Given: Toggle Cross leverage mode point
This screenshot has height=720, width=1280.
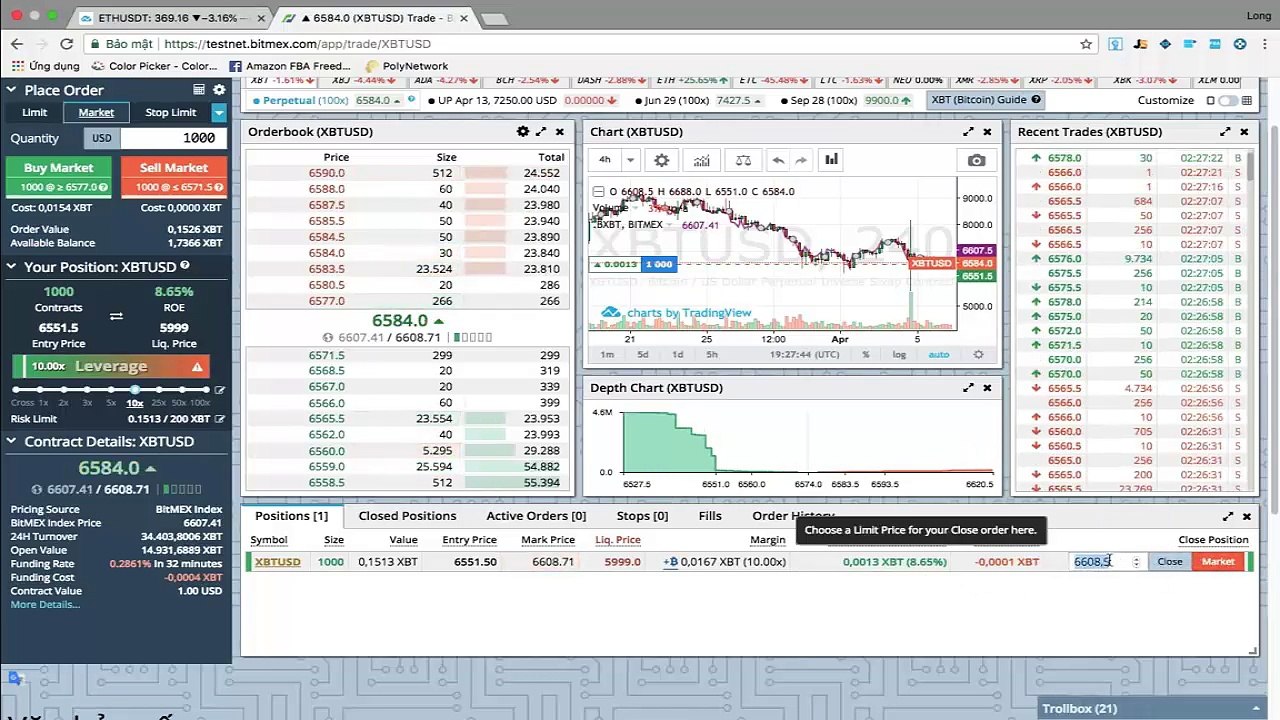Looking at the screenshot, I should coord(15,390).
